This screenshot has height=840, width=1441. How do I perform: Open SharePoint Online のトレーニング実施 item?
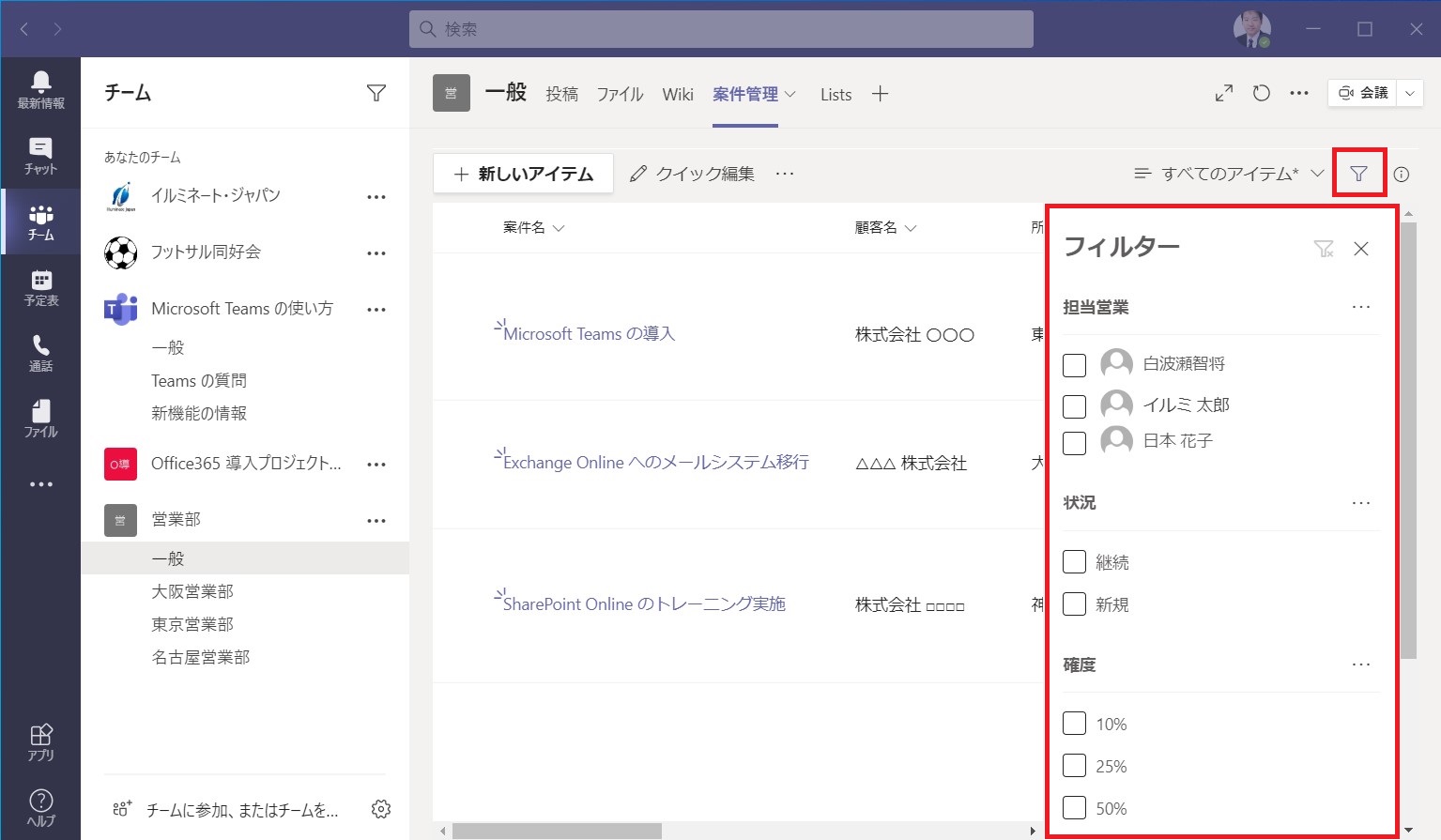[x=644, y=604]
